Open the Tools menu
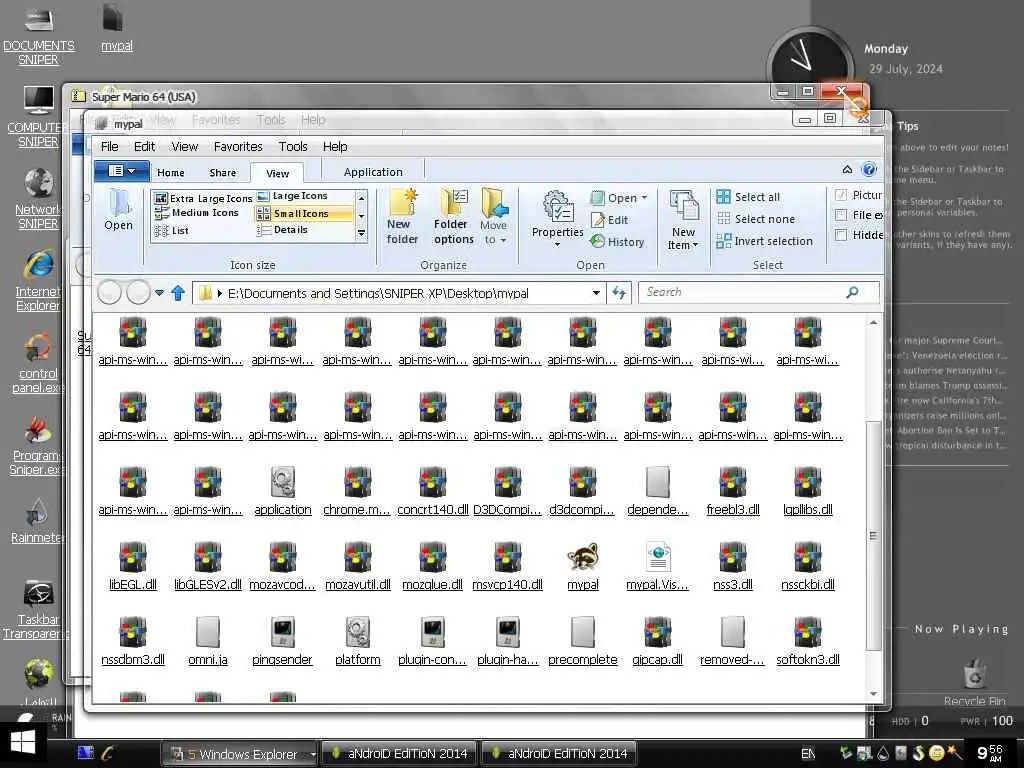 [293, 147]
